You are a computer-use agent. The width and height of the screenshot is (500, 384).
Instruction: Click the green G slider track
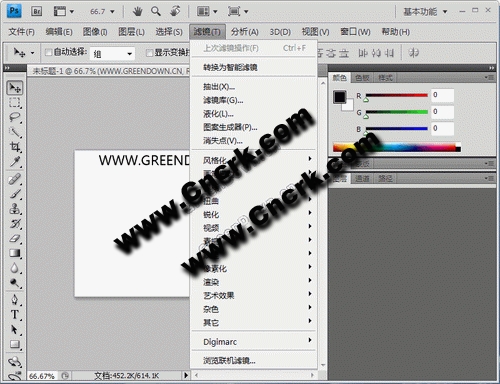(397, 112)
